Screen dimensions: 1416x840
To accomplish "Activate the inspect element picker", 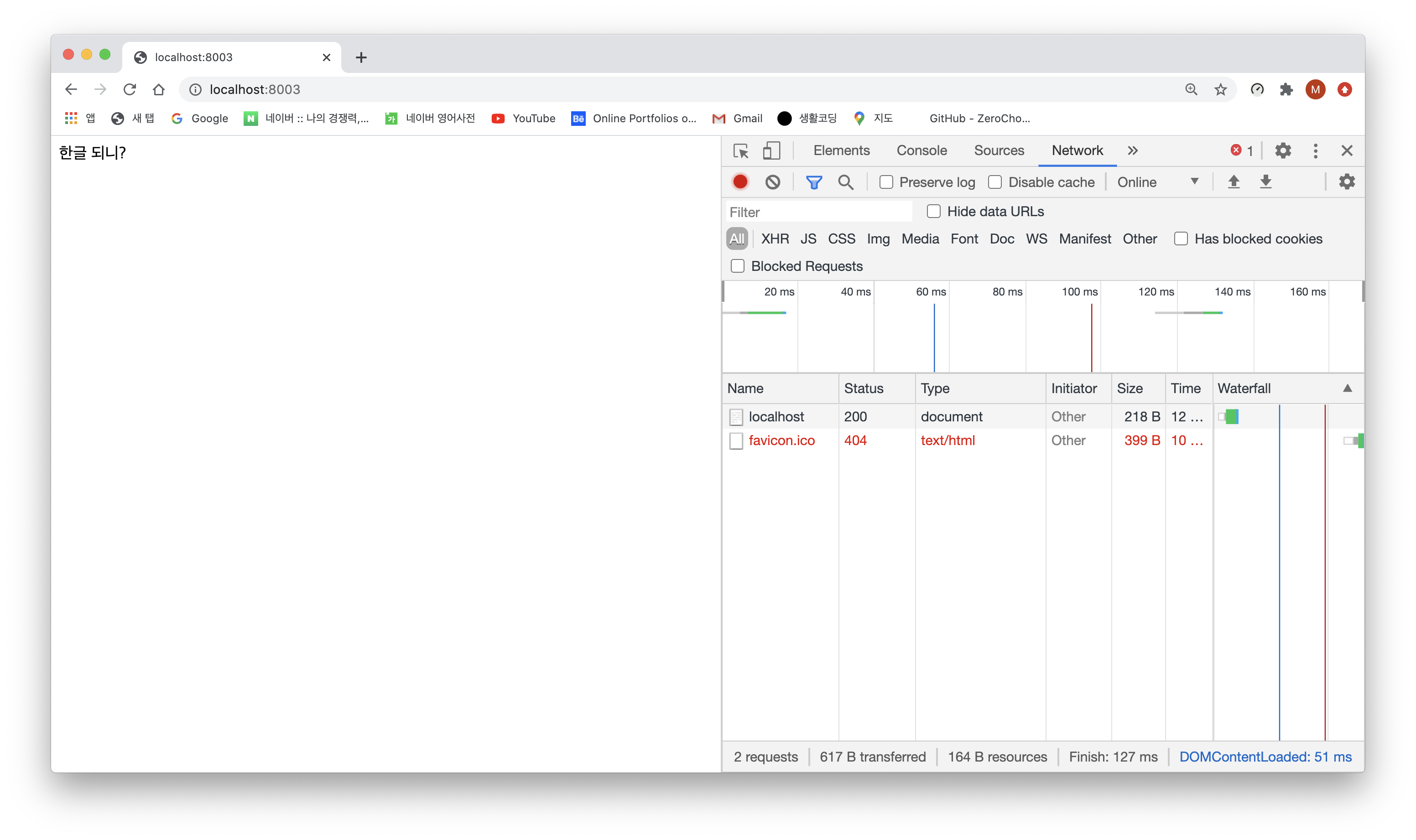I will point(740,150).
